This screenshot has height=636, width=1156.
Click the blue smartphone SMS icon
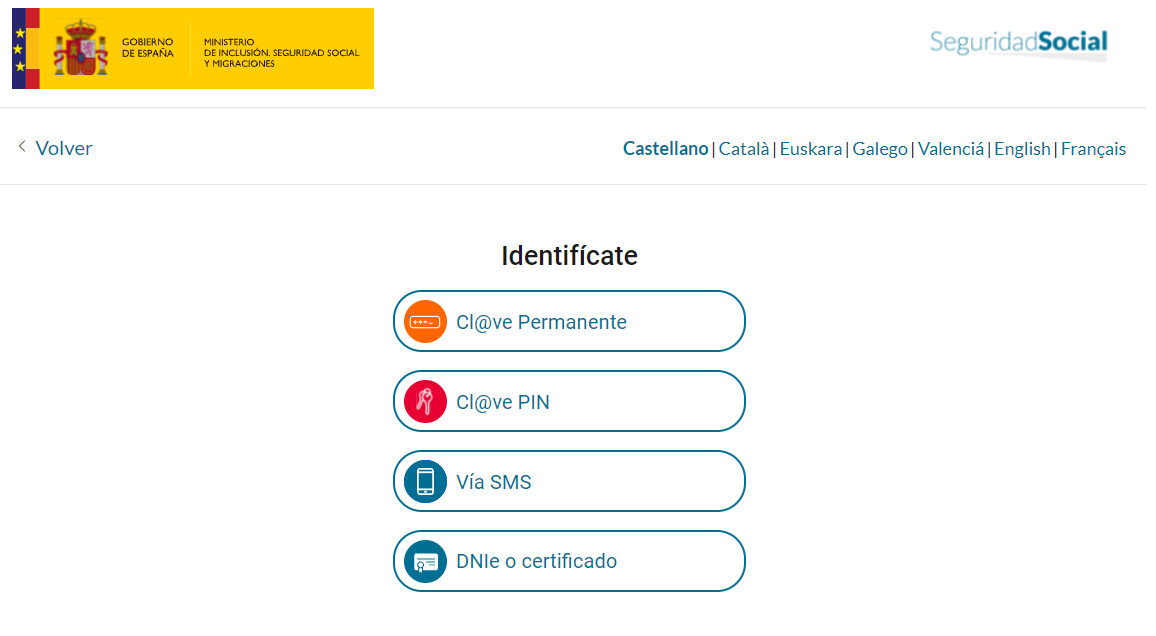point(425,481)
